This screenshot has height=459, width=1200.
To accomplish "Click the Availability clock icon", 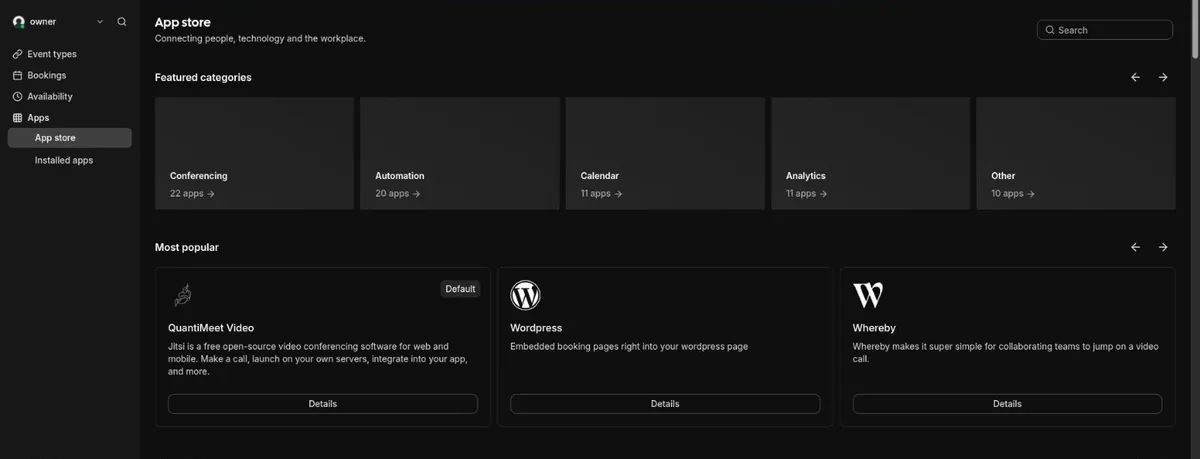I will pyautogui.click(x=17, y=97).
